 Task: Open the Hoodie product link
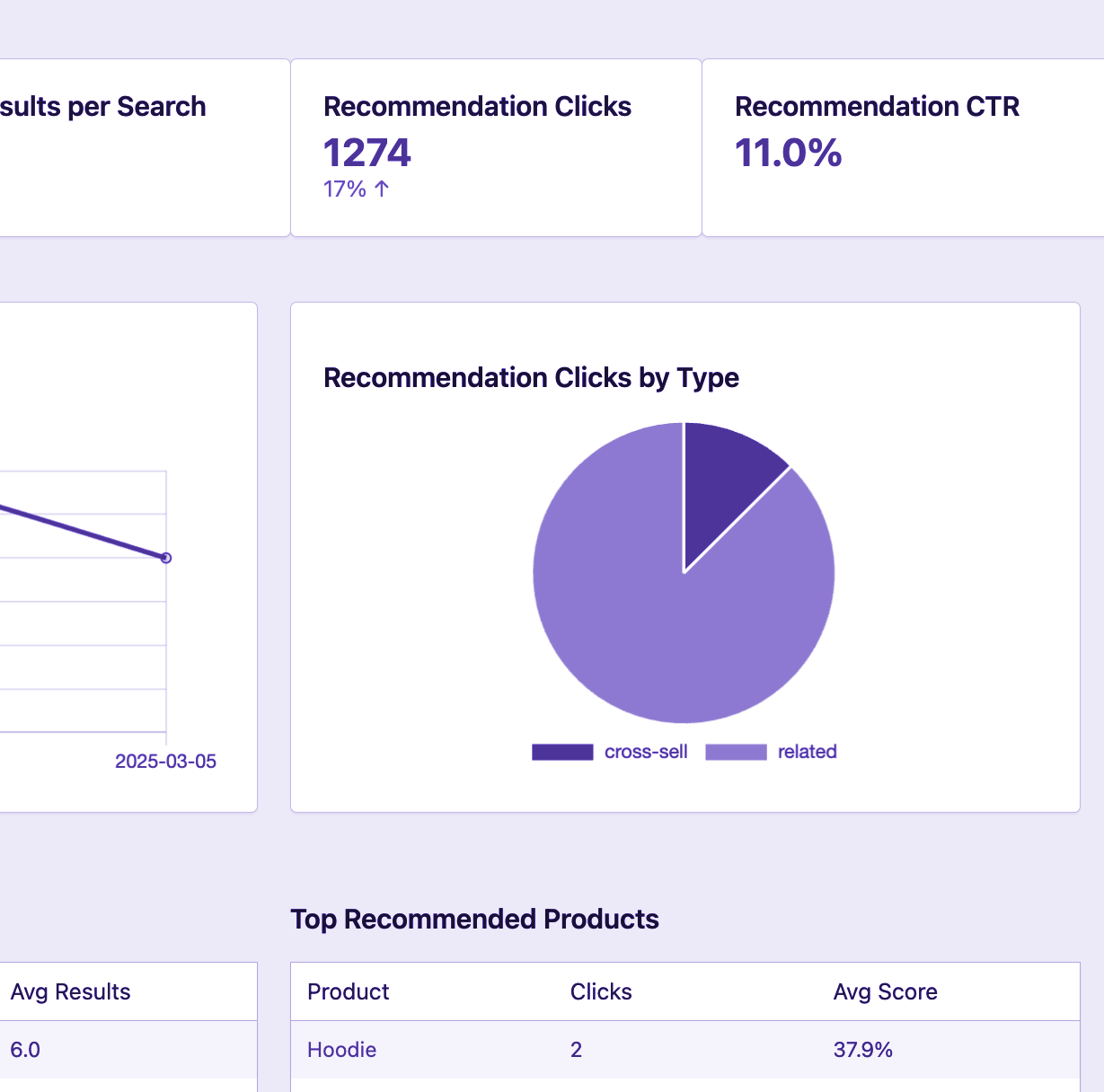pos(341,1050)
